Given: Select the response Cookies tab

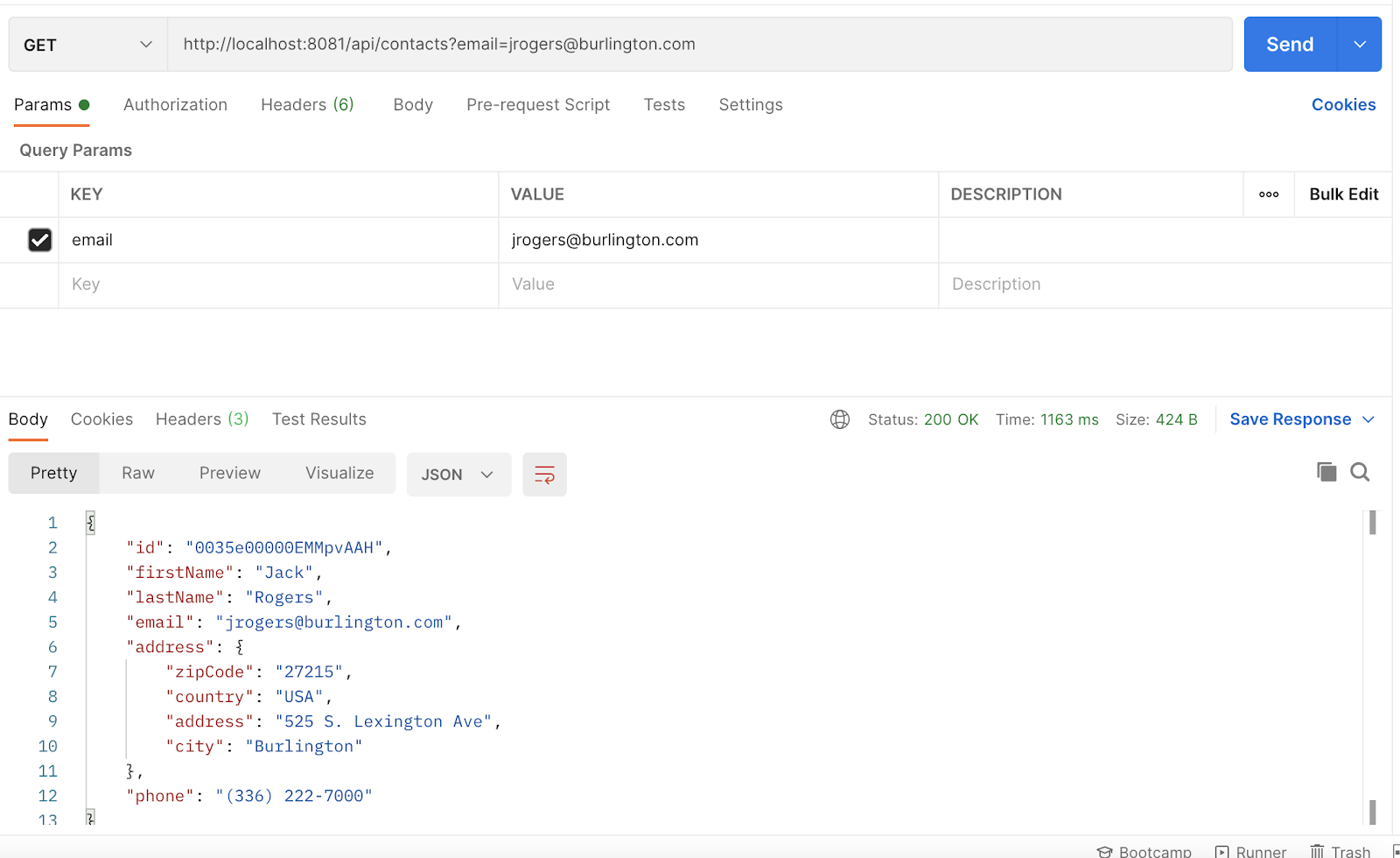Looking at the screenshot, I should (x=101, y=419).
